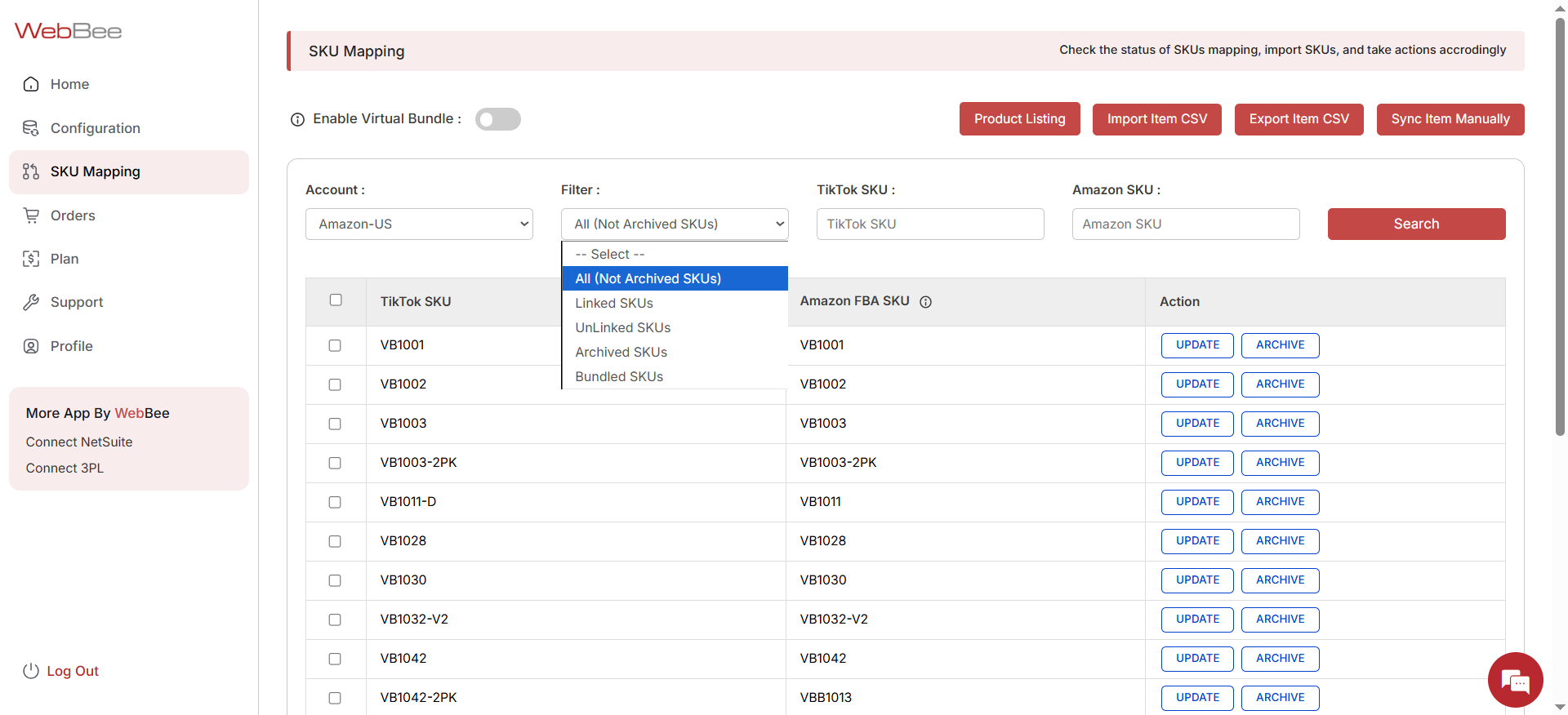Click the Plan dollar icon
The height and width of the screenshot is (715, 1568).
(x=31, y=259)
